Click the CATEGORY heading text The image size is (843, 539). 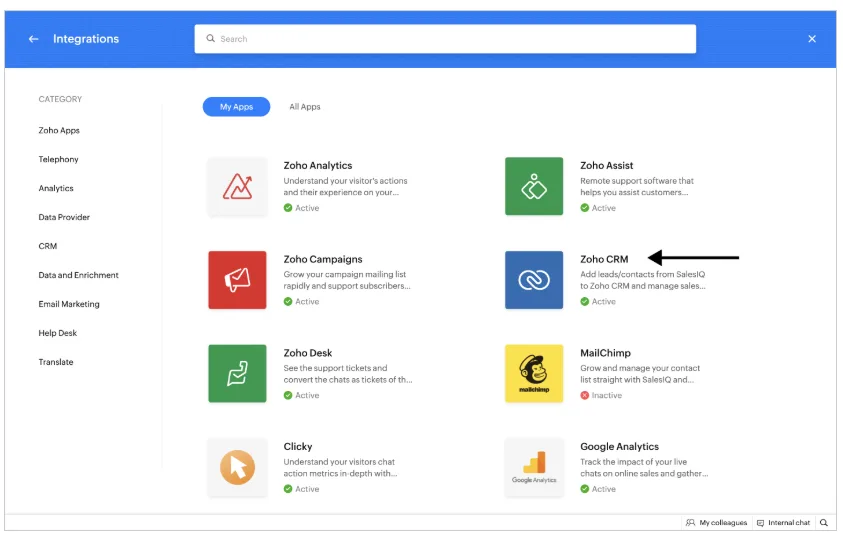pyautogui.click(x=60, y=99)
